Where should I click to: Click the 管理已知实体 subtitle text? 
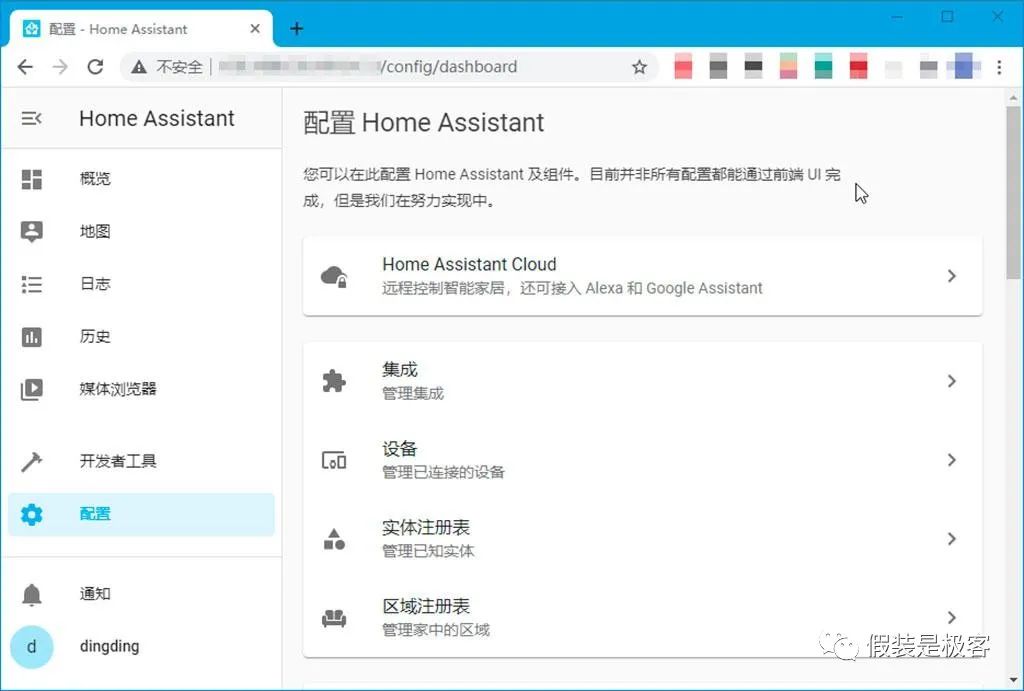tap(428, 551)
